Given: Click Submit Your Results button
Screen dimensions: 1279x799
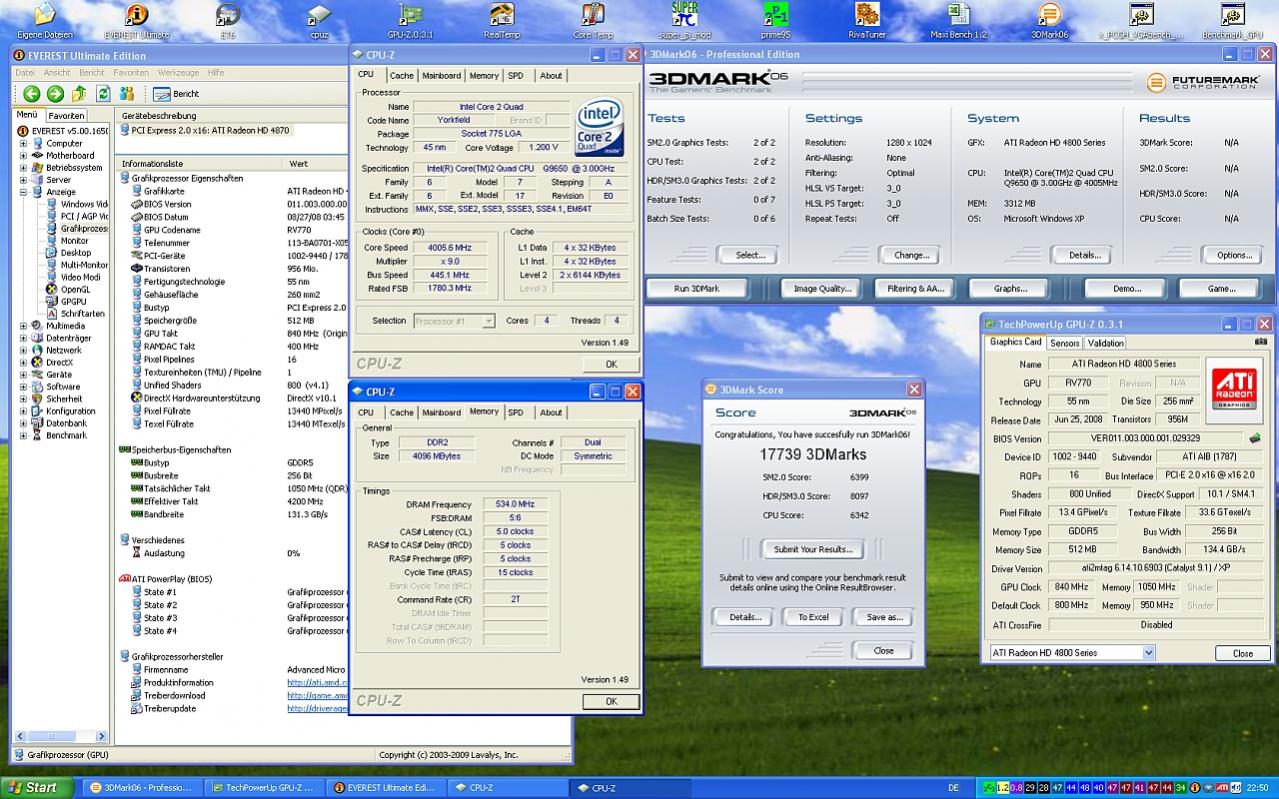Looking at the screenshot, I should pyautogui.click(x=812, y=549).
